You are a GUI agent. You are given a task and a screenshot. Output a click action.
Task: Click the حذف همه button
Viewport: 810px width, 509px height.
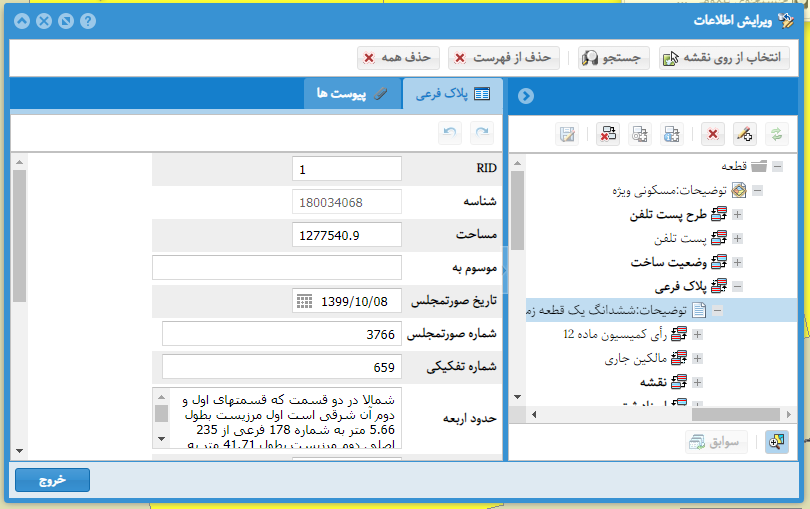[398, 58]
